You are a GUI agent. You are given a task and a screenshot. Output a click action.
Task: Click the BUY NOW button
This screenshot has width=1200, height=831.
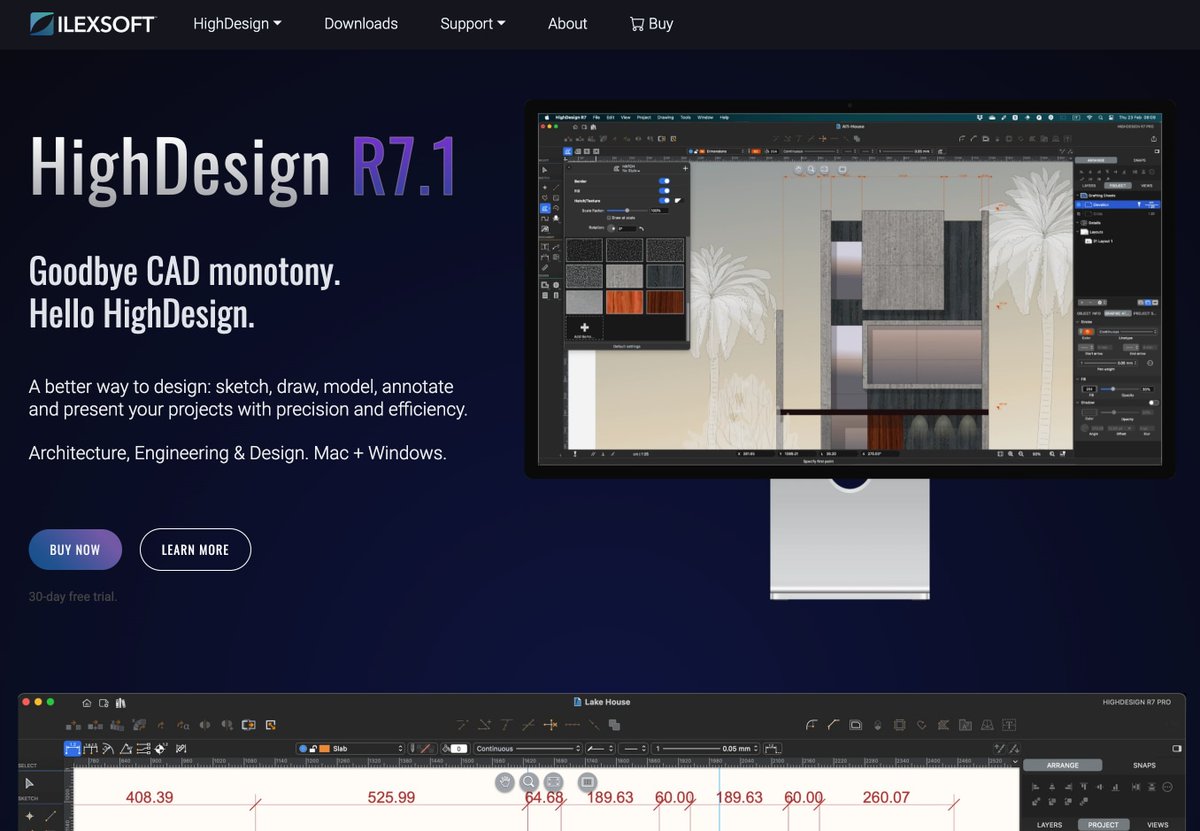[75, 550]
